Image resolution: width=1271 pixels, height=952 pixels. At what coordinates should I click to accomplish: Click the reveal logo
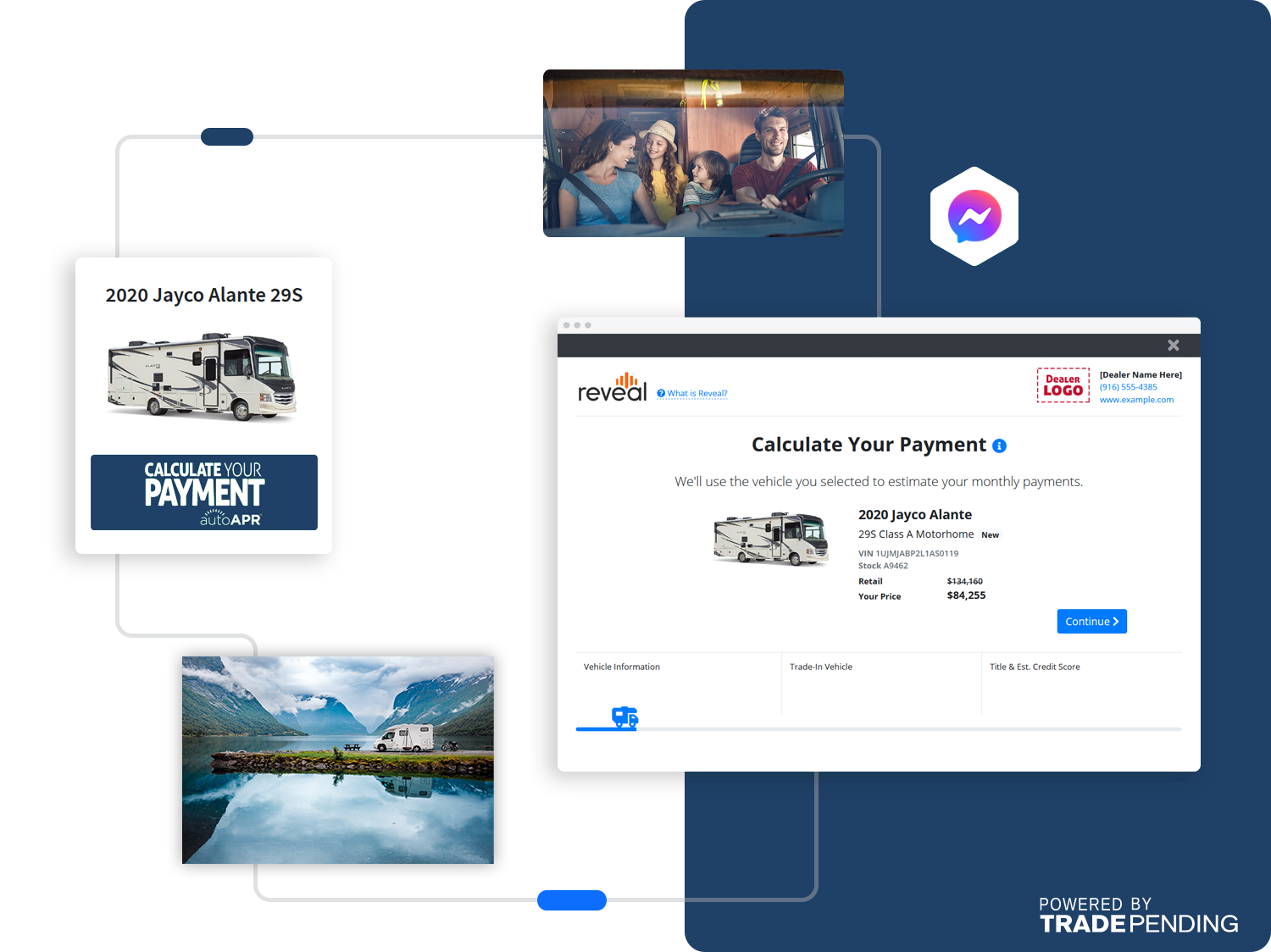tap(612, 388)
